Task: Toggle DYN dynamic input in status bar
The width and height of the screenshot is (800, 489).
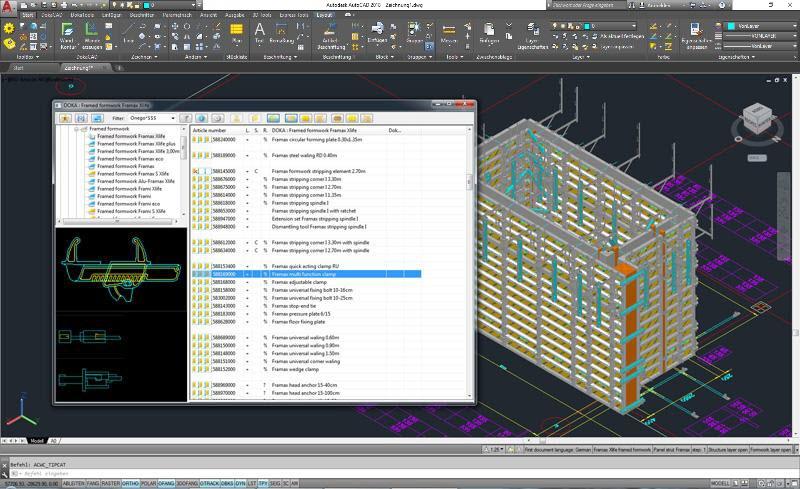Action: coord(239,482)
